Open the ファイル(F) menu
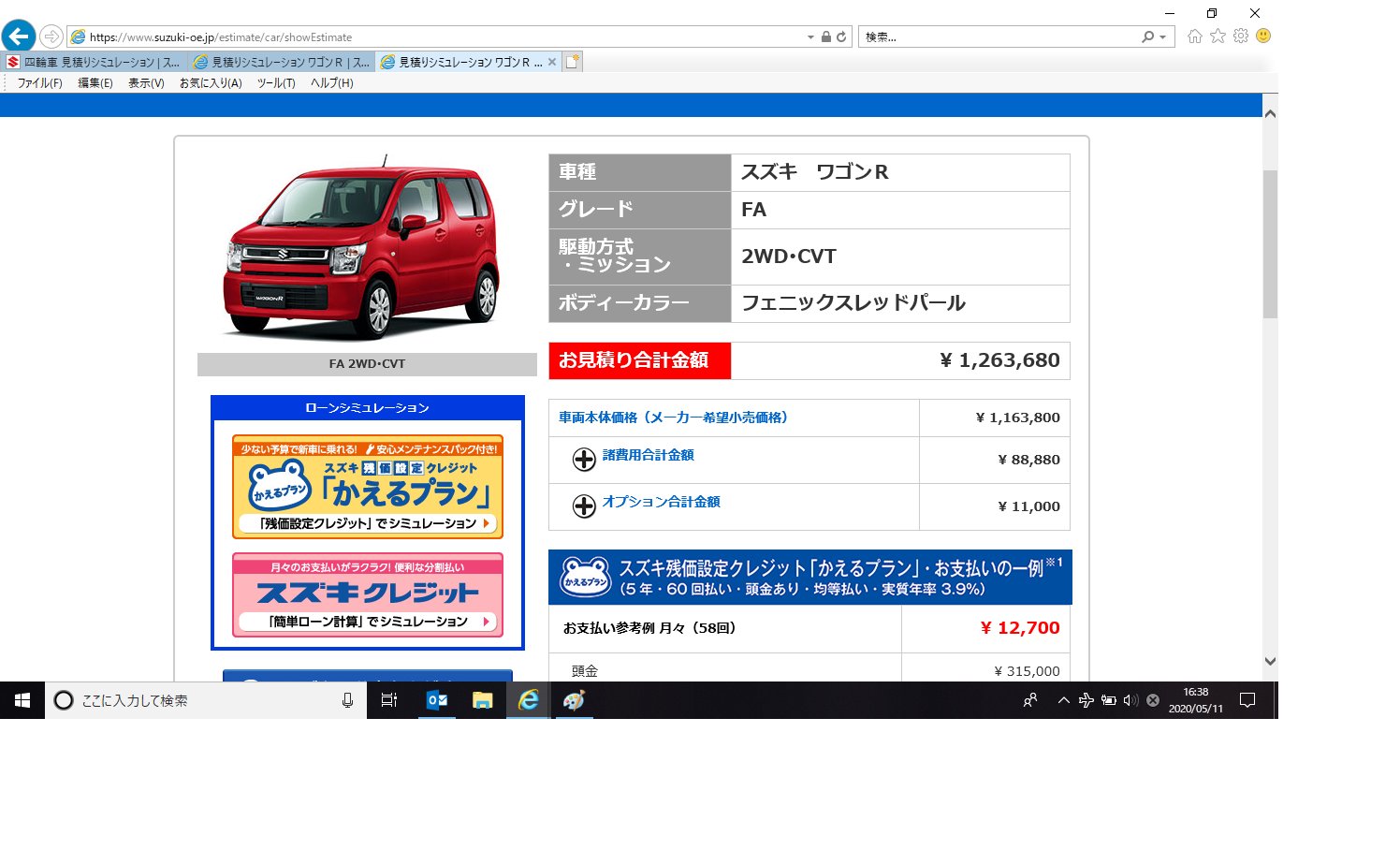The image size is (1400, 850). coord(39,83)
